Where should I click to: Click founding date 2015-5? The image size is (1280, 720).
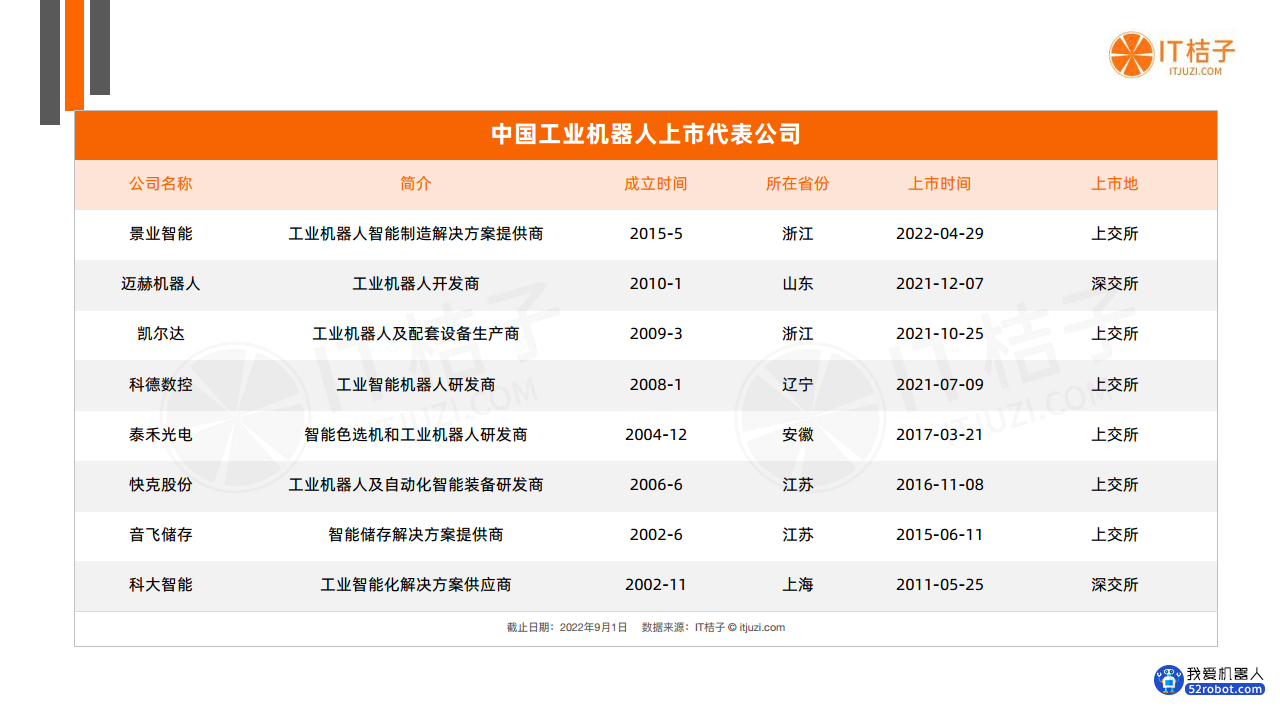pyautogui.click(x=656, y=234)
